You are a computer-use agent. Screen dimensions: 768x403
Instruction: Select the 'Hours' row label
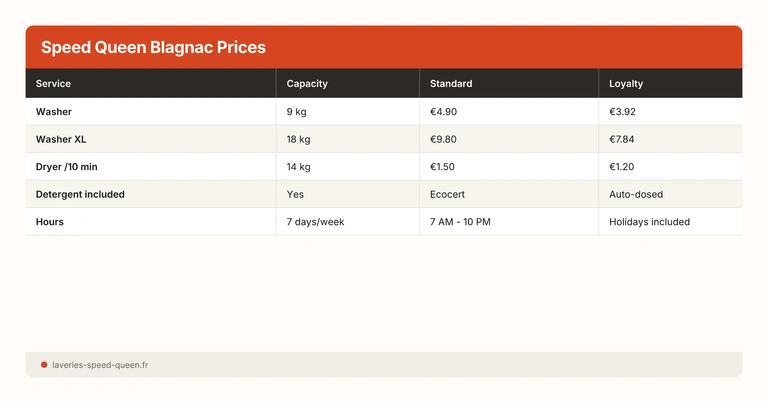coord(49,222)
